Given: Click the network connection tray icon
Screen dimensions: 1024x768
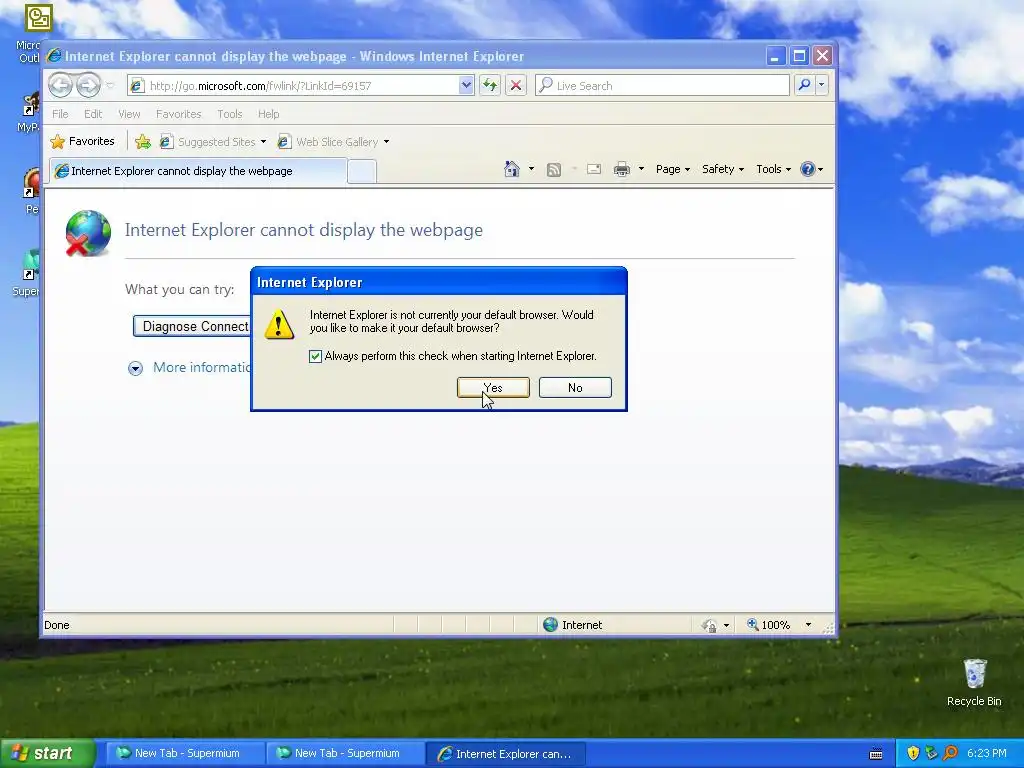Looking at the screenshot, I should [931, 753].
